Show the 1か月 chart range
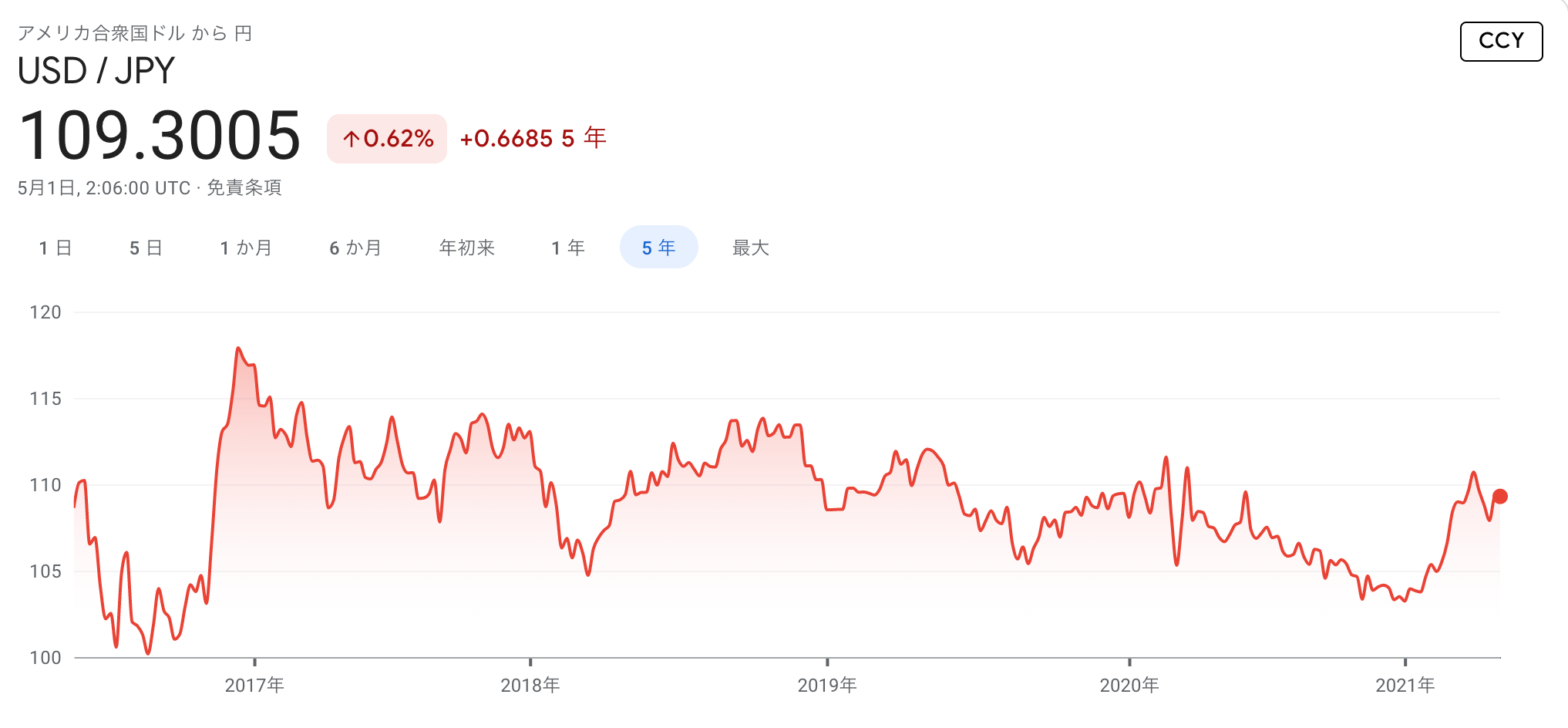Screen dimensions: 1568x728 (246, 248)
